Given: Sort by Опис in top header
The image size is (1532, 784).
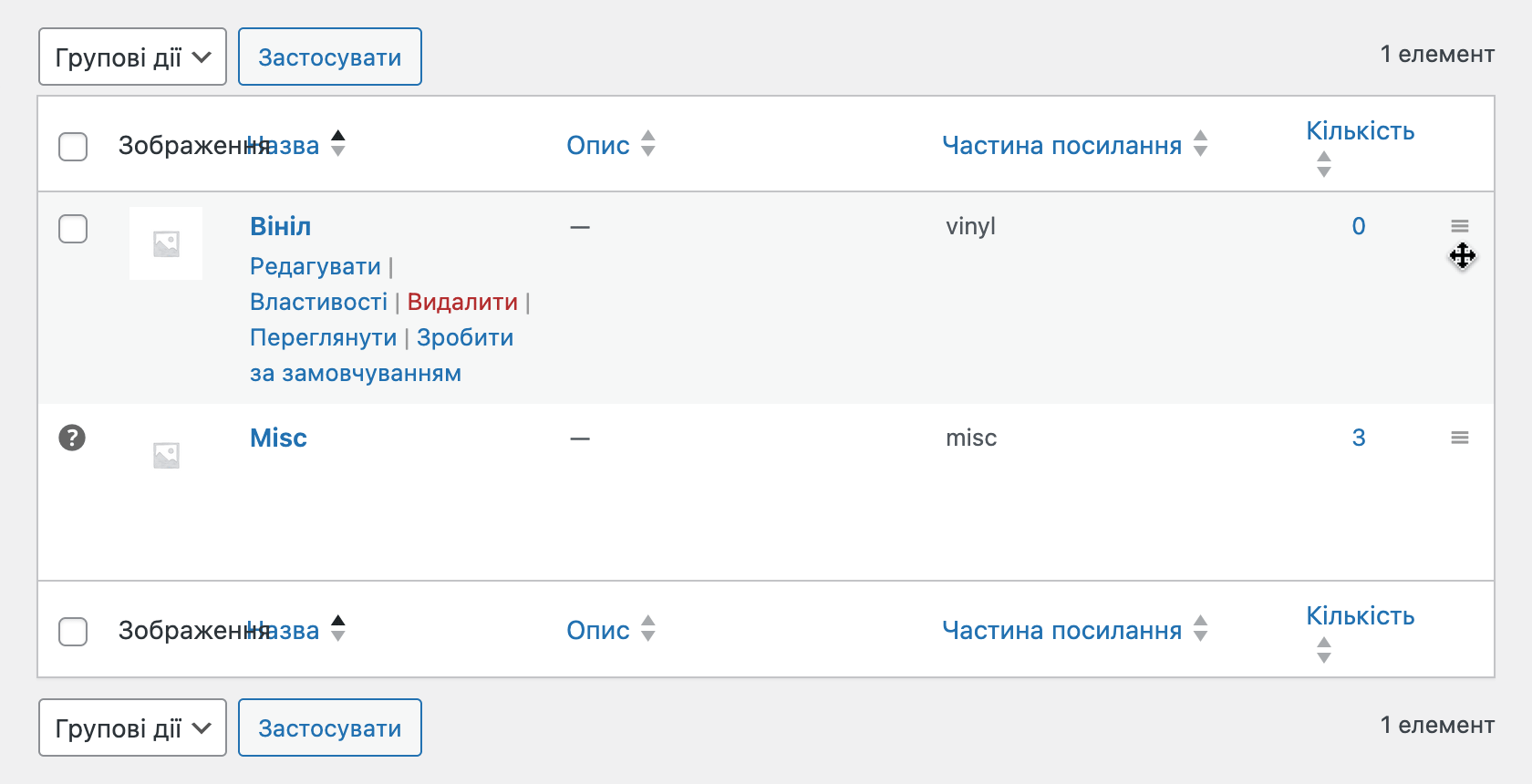Looking at the screenshot, I should pos(598,146).
